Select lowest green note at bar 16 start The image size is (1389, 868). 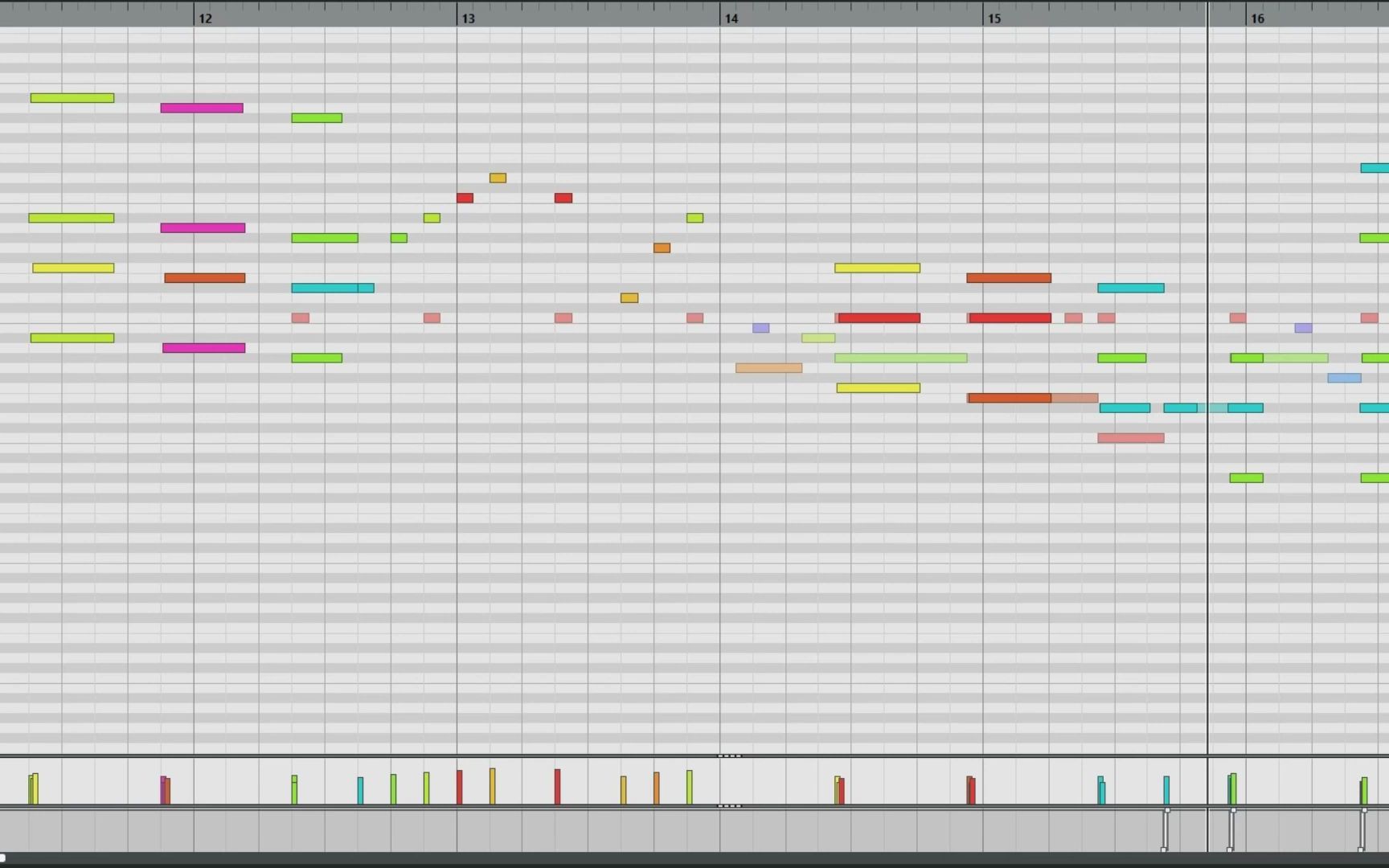(x=1247, y=478)
